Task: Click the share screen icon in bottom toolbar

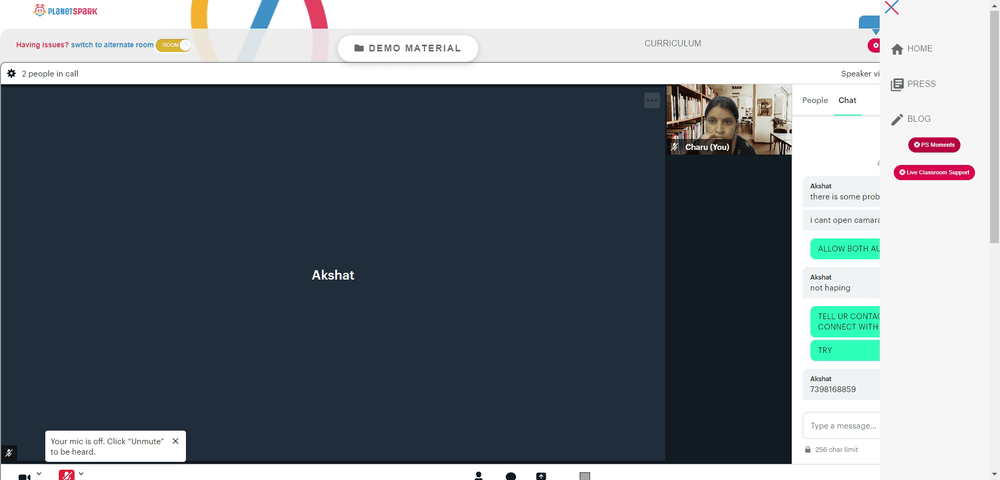Action: coord(541,476)
